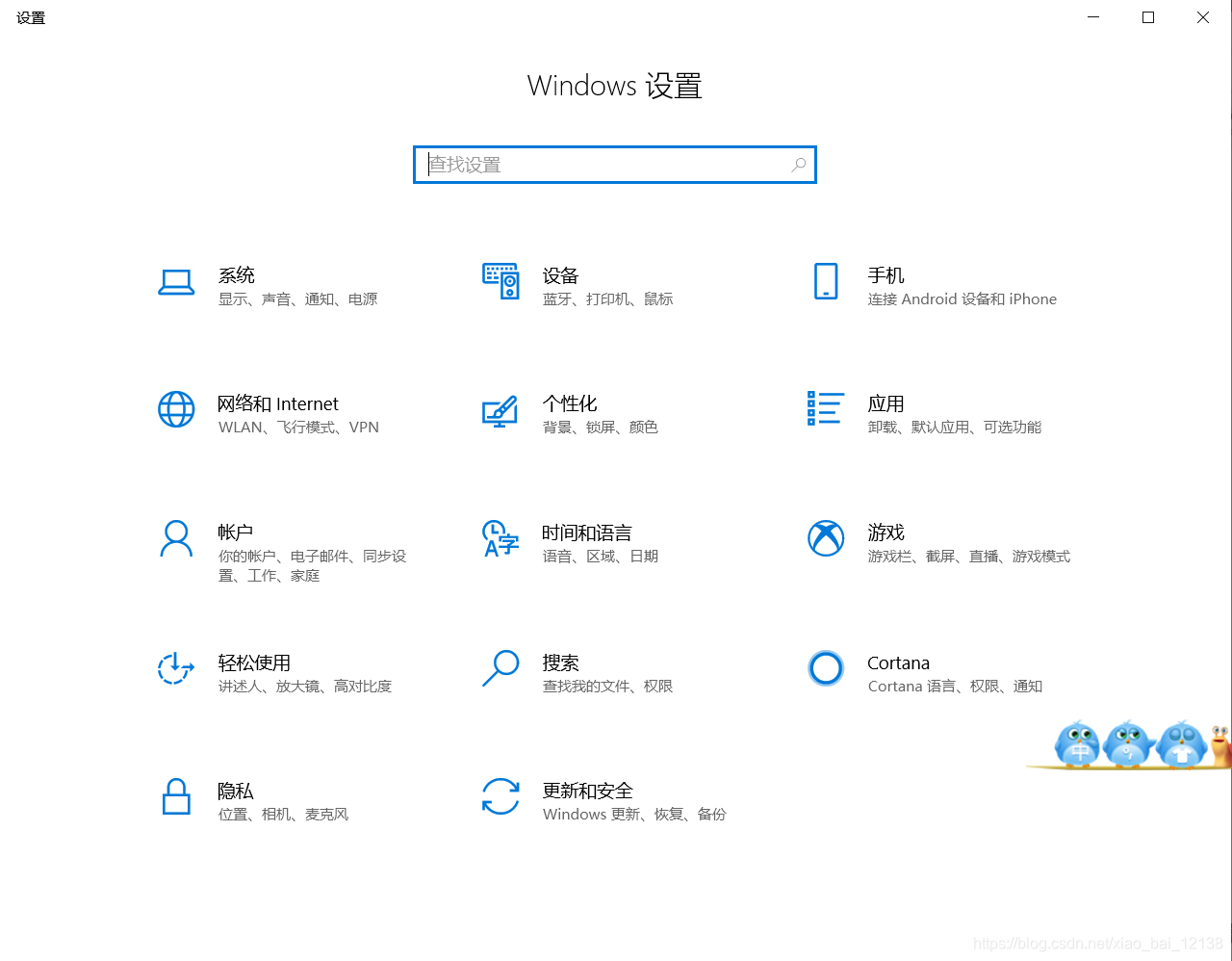Screen dimensions: 1232x961
Task: Click the text Cortana 语言、权限、通知
Action: (x=955, y=687)
